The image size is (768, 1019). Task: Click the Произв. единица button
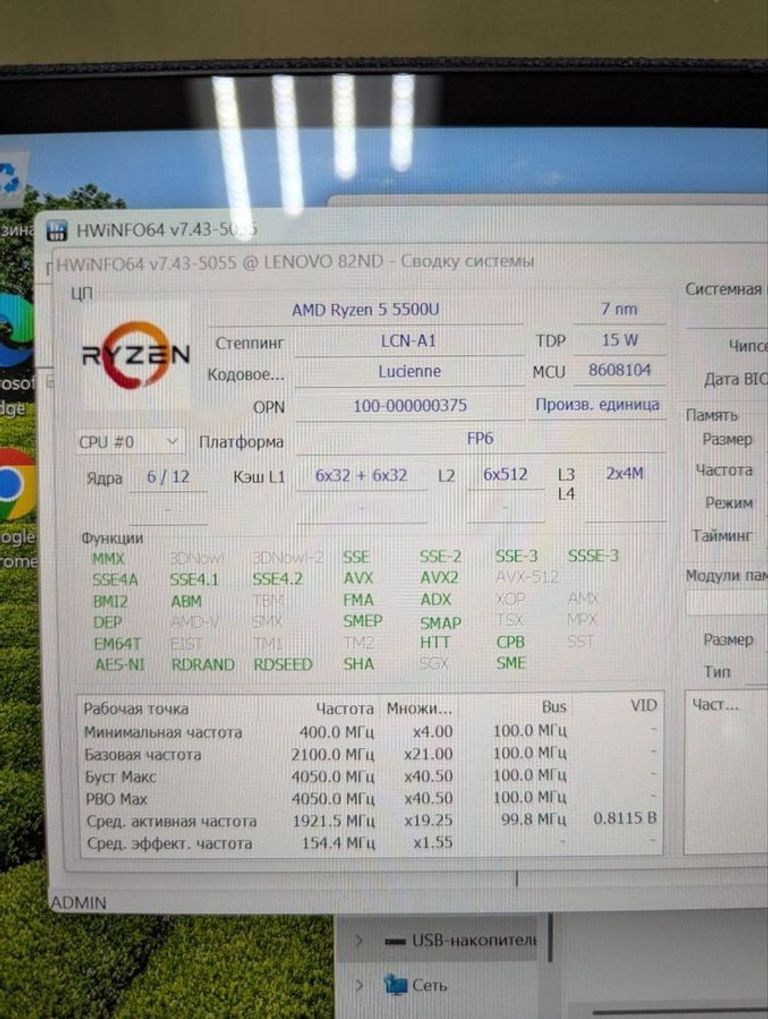point(597,405)
